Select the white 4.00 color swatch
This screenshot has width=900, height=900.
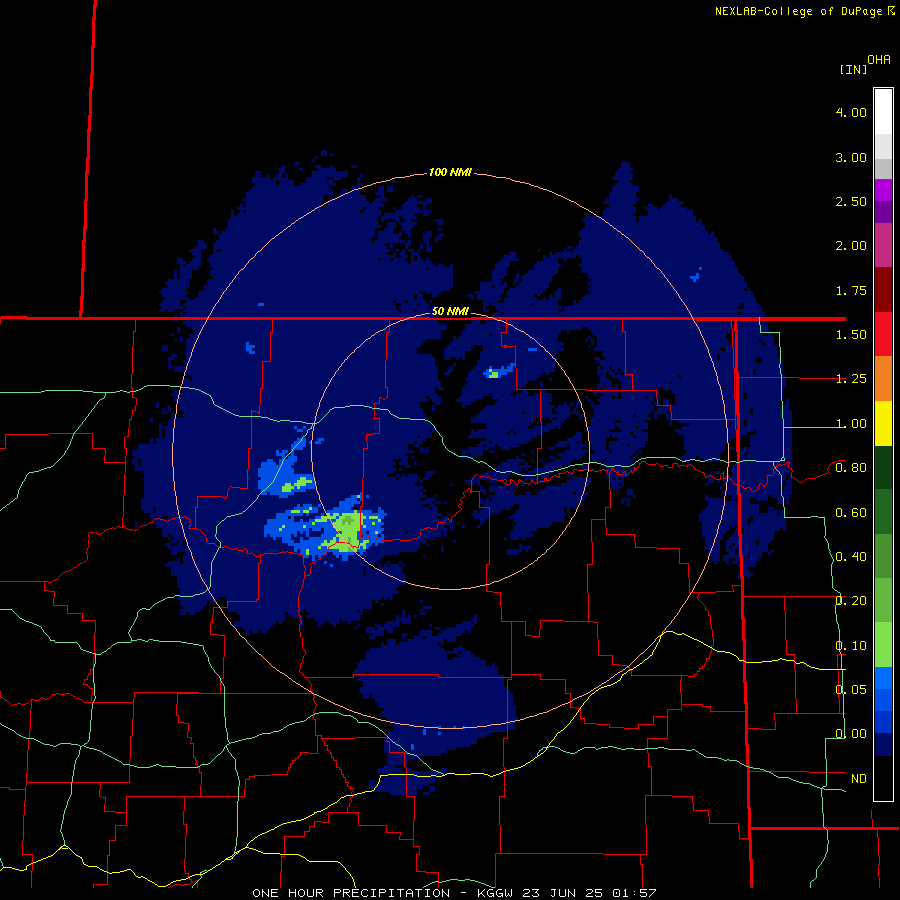(x=883, y=112)
